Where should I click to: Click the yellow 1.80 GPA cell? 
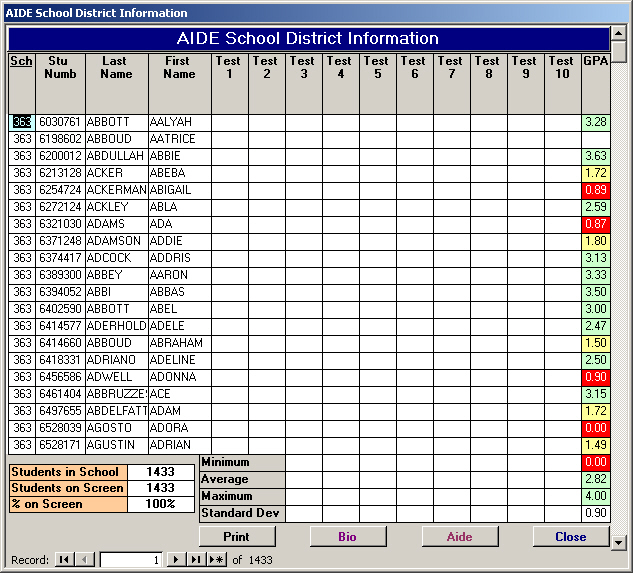click(595, 241)
